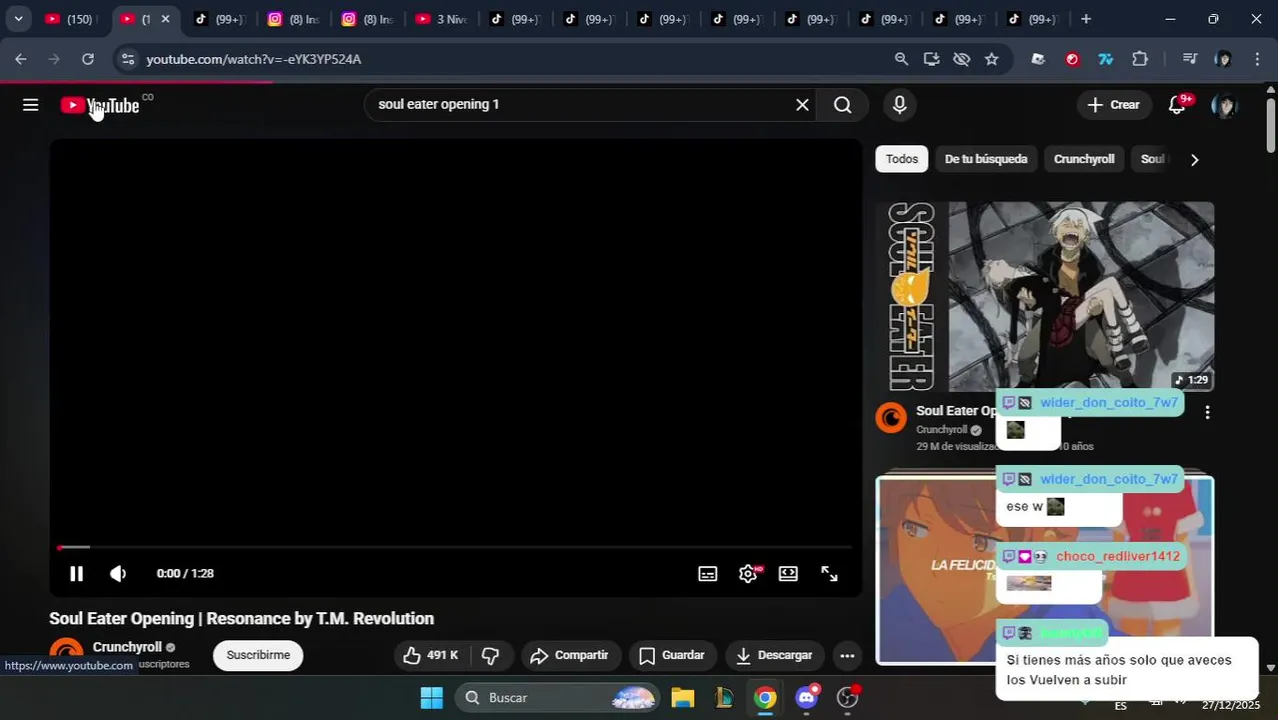Open the YouTube hamburger guide menu

tap(31, 105)
